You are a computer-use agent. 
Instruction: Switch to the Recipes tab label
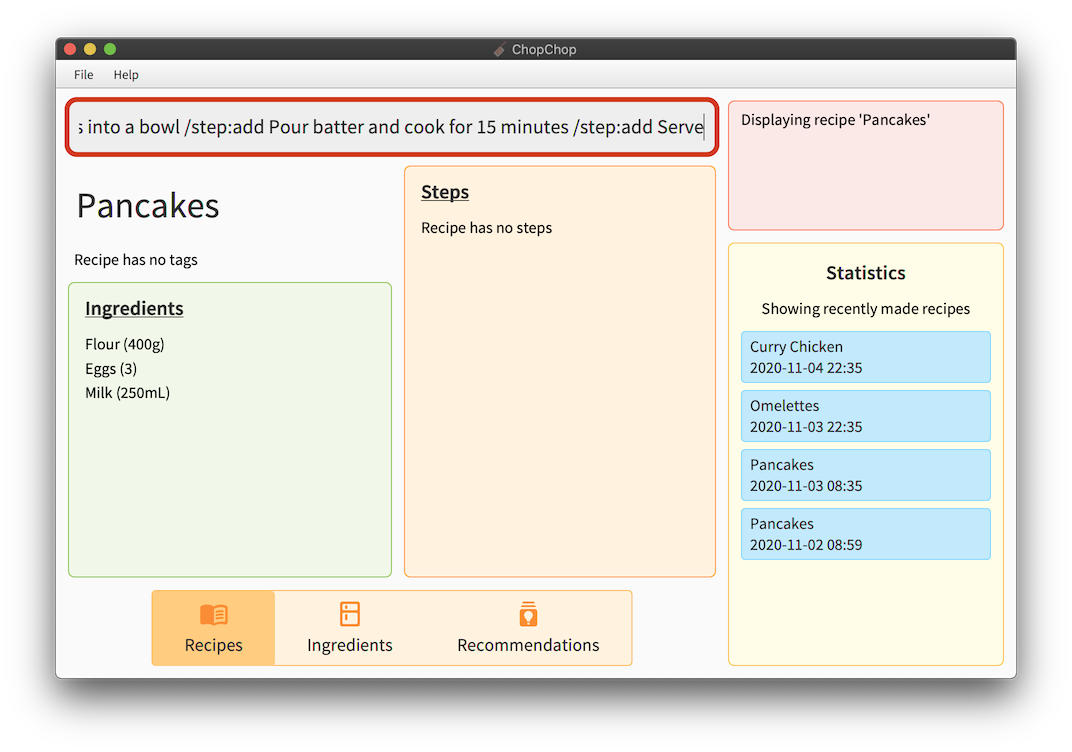(x=213, y=645)
